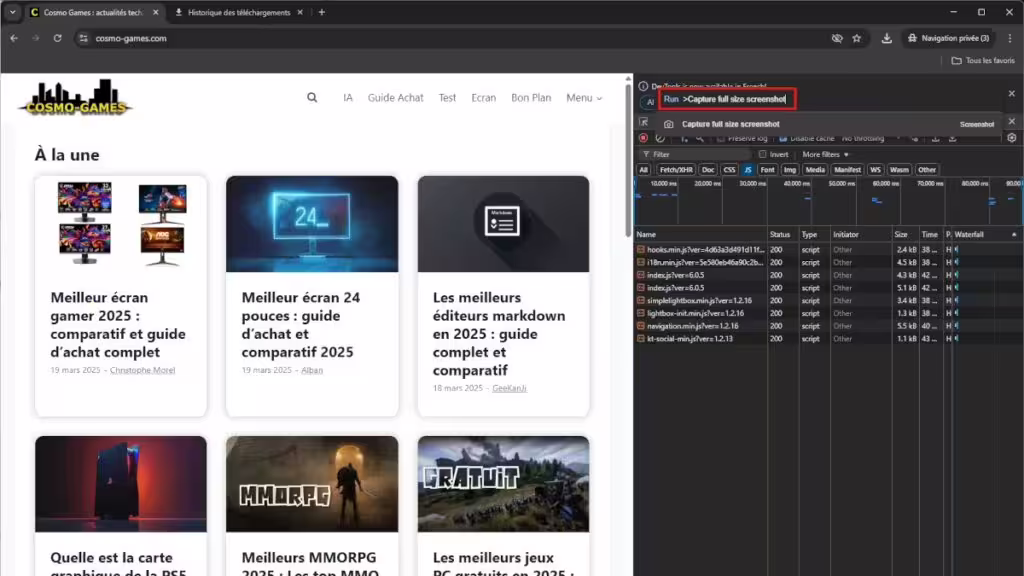This screenshot has width=1024, height=576.
Task: Click author link Christophe Morel
Action: click(x=142, y=370)
